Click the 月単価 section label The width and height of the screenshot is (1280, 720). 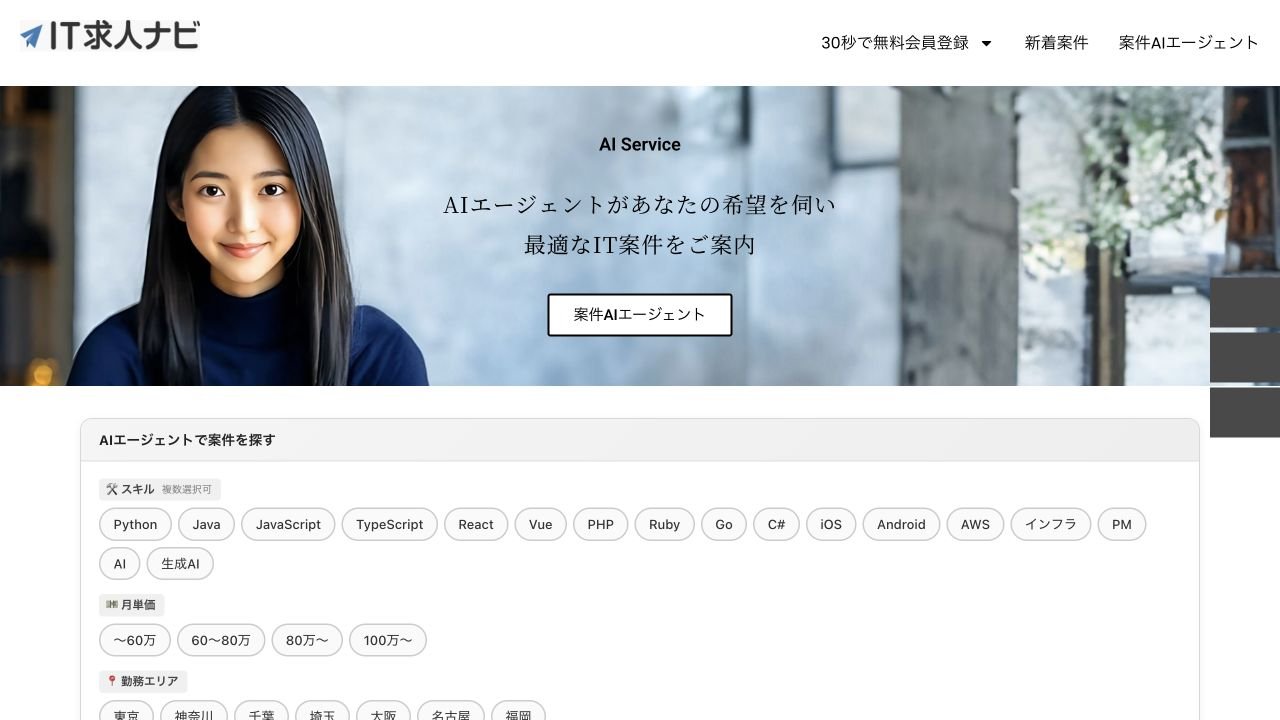coord(138,605)
